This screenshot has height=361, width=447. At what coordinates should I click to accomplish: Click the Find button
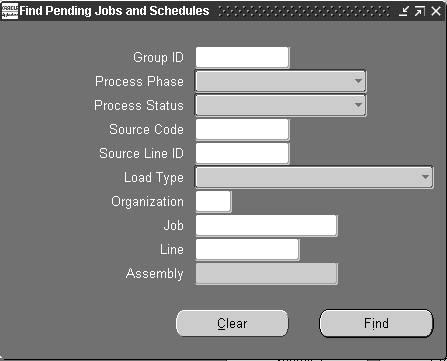click(376, 323)
